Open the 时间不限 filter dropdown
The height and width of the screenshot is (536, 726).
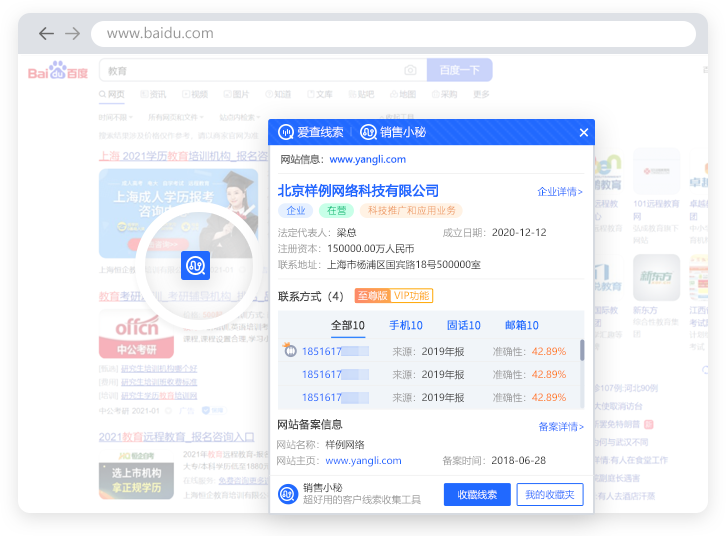[116, 118]
